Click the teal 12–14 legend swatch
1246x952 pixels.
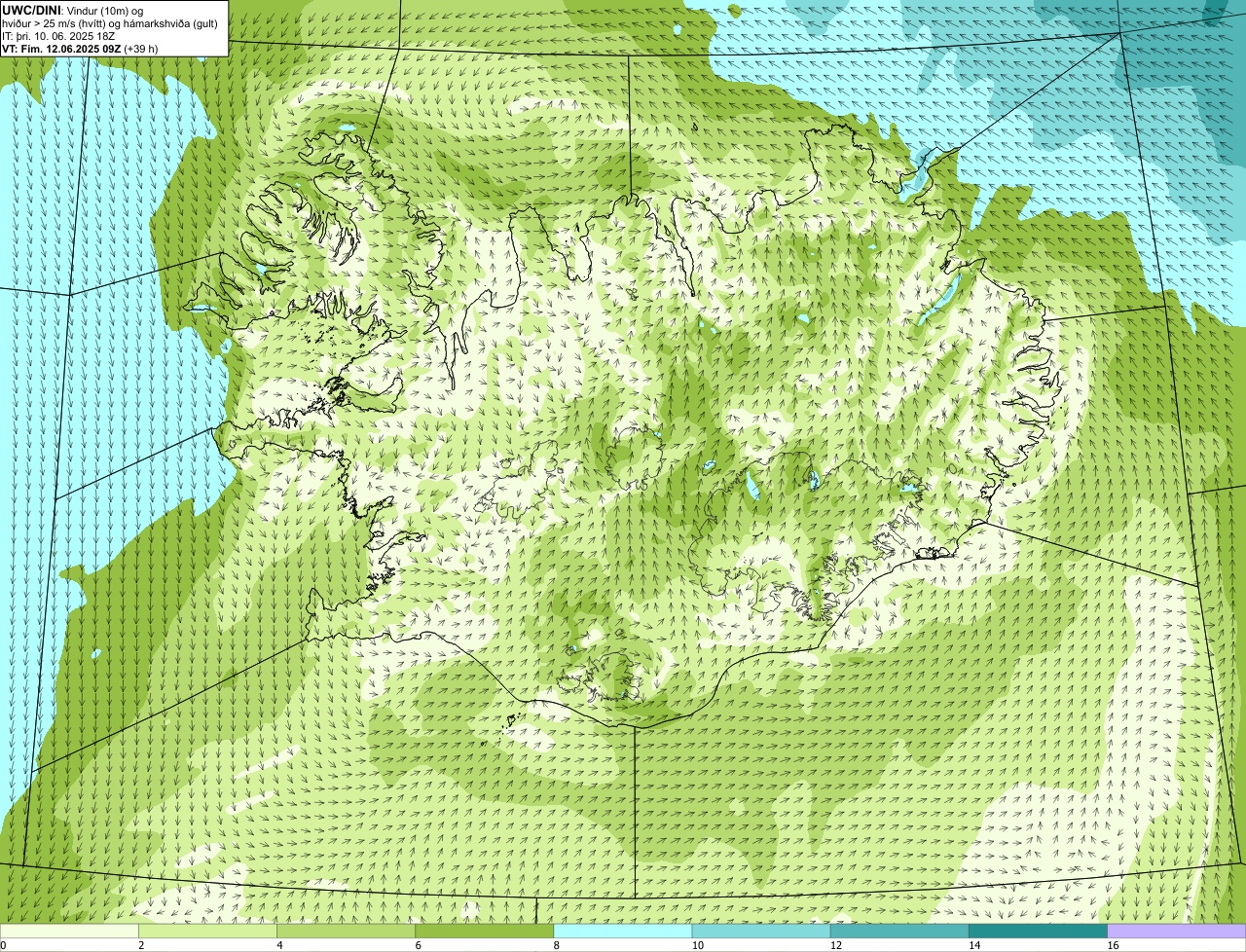(x=899, y=931)
